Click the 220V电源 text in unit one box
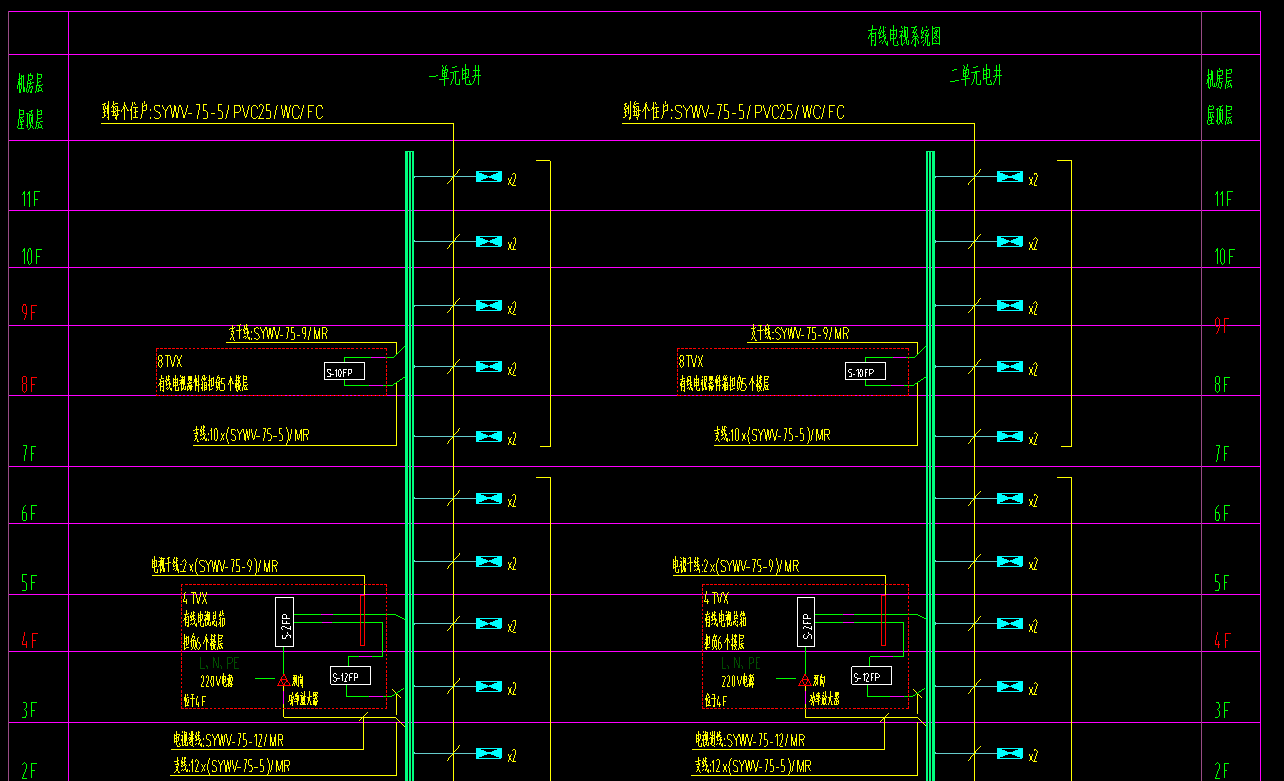 coord(217,680)
